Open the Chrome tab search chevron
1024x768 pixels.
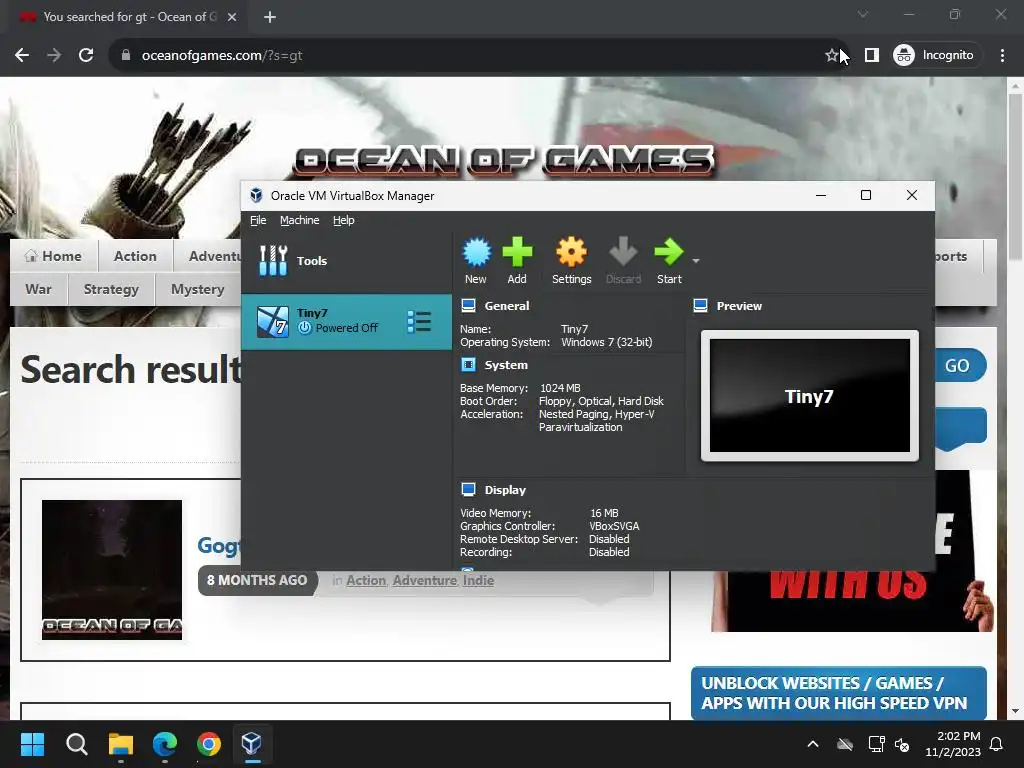(x=863, y=14)
